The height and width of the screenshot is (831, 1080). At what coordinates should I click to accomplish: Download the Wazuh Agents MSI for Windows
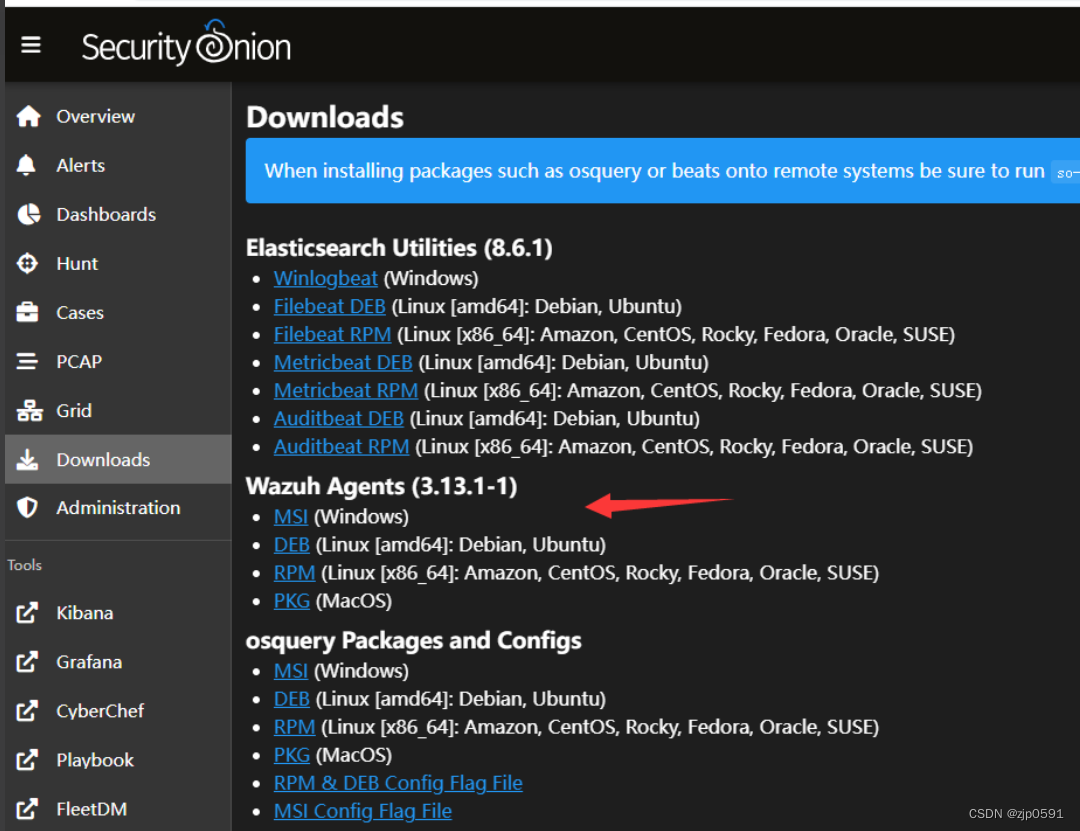(x=291, y=516)
